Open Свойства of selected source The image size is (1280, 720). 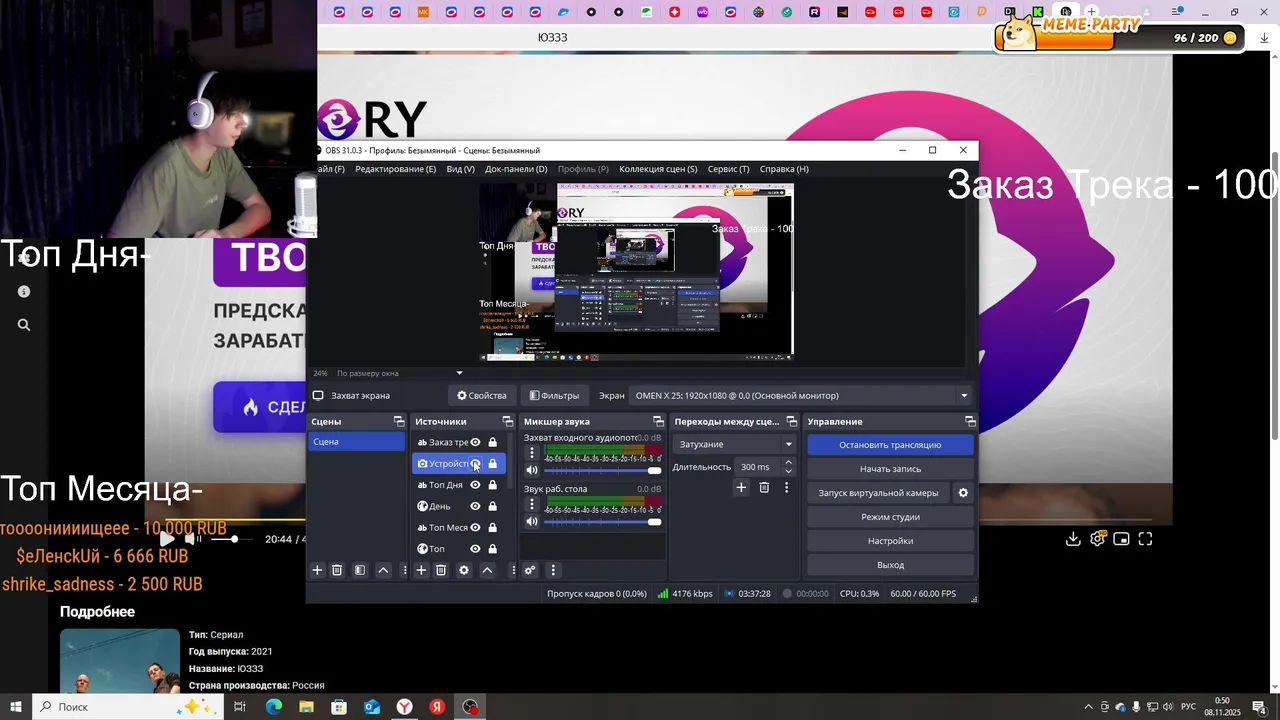pyautogui.click(x=482, y=395)
